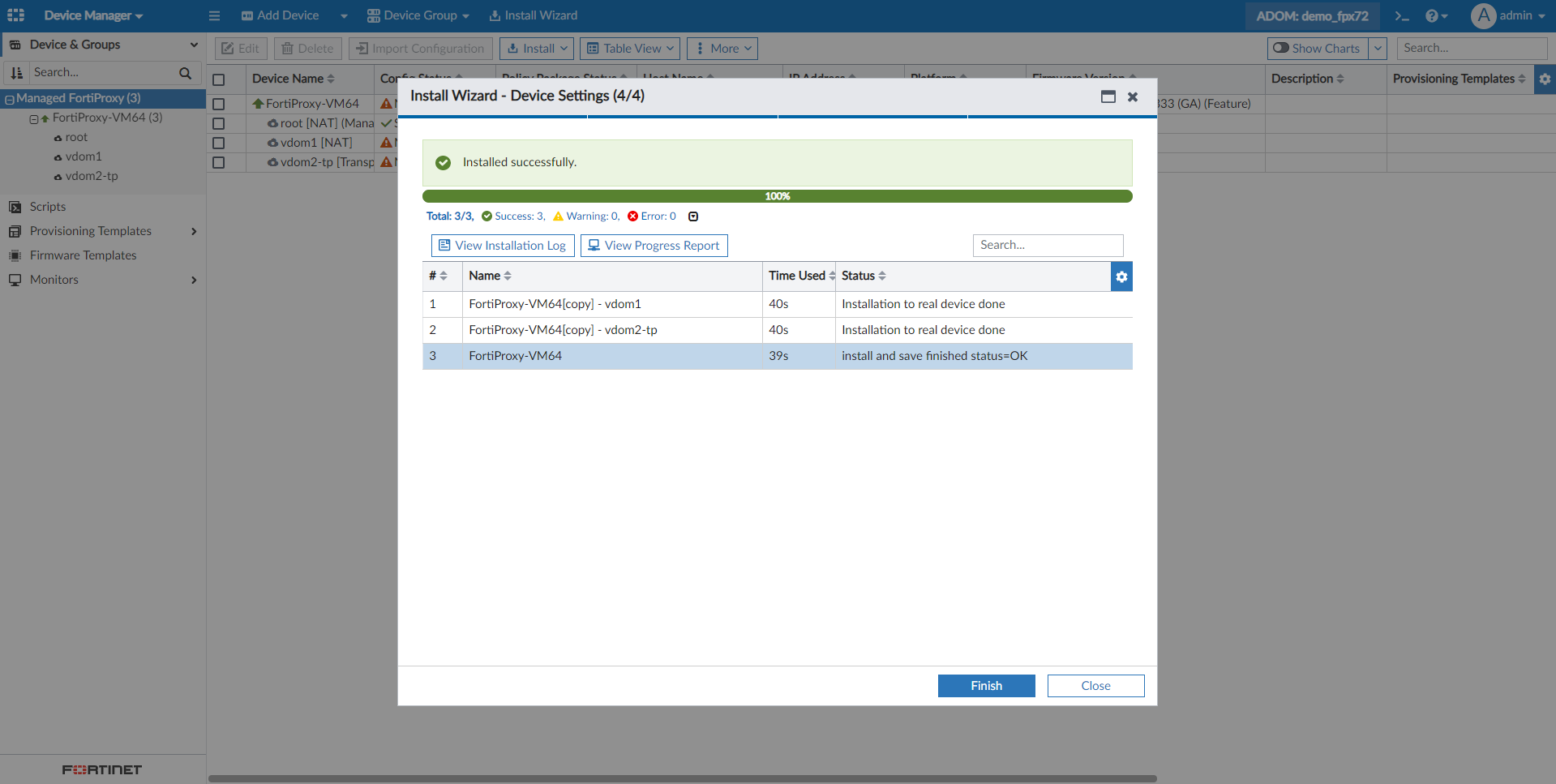Open the Device Group dropdown
The width and height of the screenshot is (1556, 784).
pyautogui.click(x=418, y=15)
